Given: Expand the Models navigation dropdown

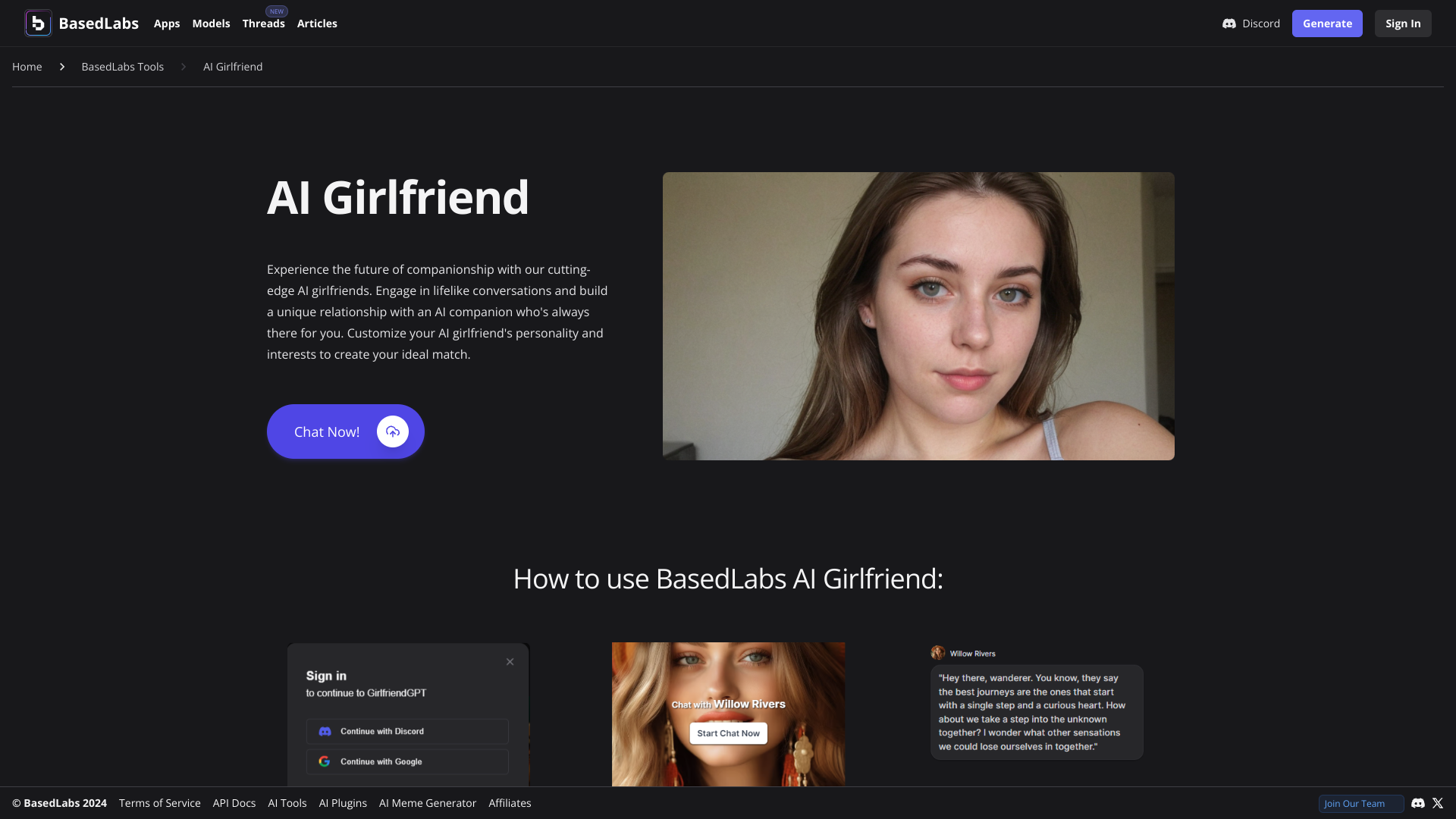Looking at the screenshot, I should (x=211, y=23).
